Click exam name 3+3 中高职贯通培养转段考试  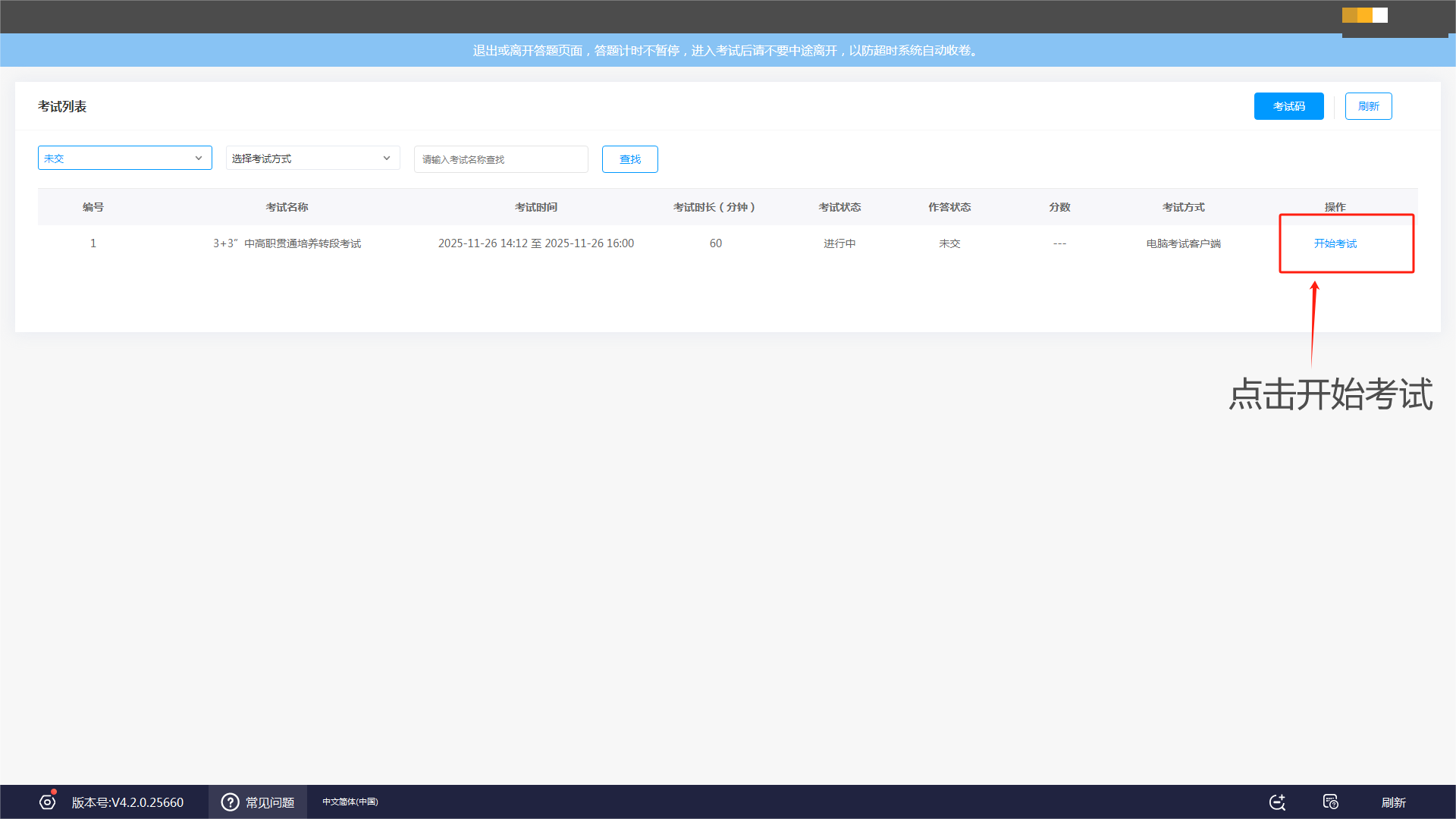(x=287, y=243)
